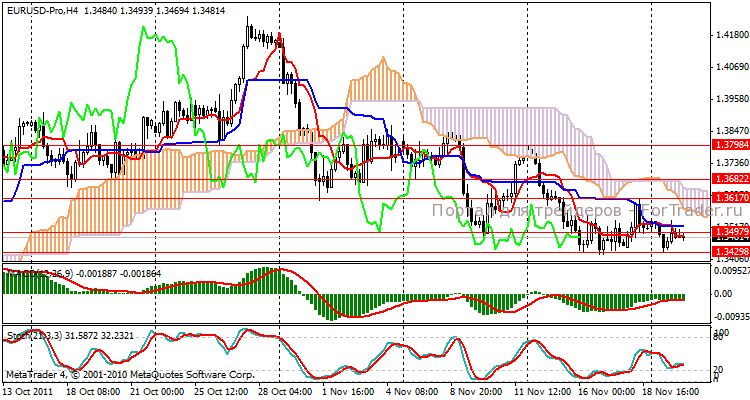
Task: Click the 0.00 level on MACD scale
Action: click(x=723, y=294)
